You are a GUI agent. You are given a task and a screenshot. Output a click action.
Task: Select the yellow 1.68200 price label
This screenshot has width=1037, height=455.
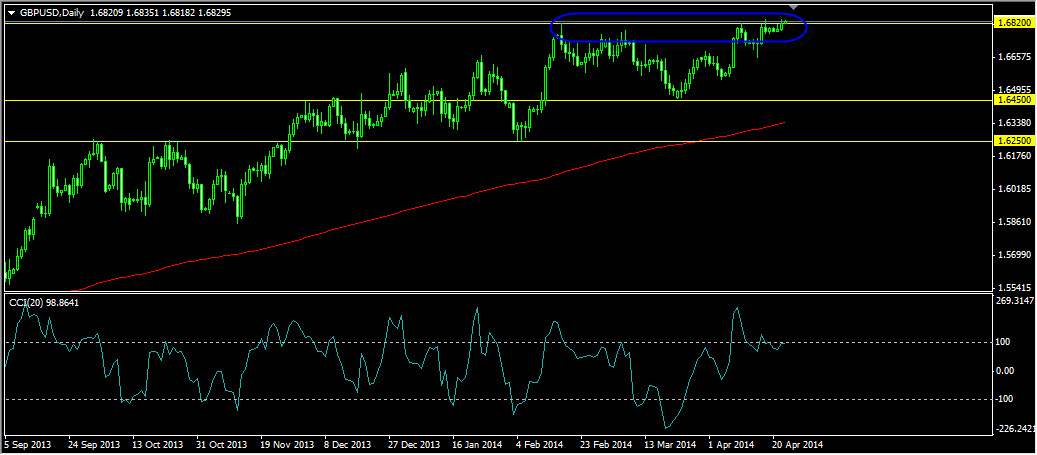pos(1014,22)
